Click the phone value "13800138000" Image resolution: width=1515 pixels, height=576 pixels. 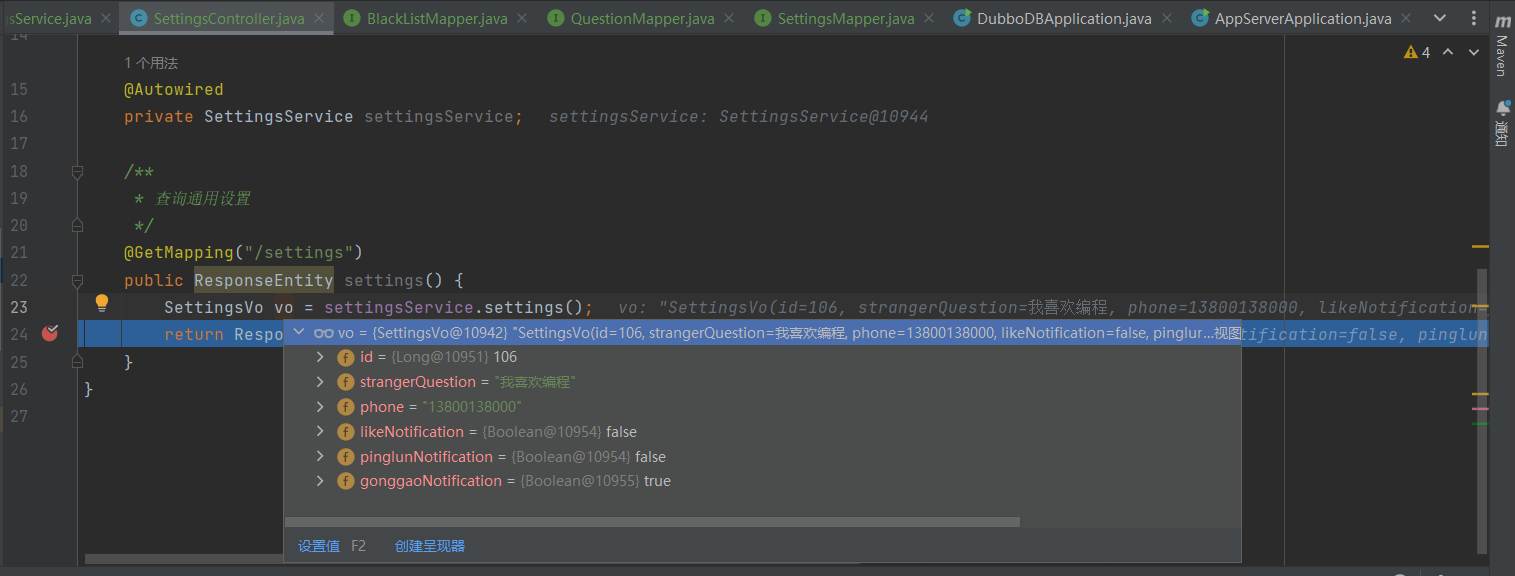tap(471, 407)
